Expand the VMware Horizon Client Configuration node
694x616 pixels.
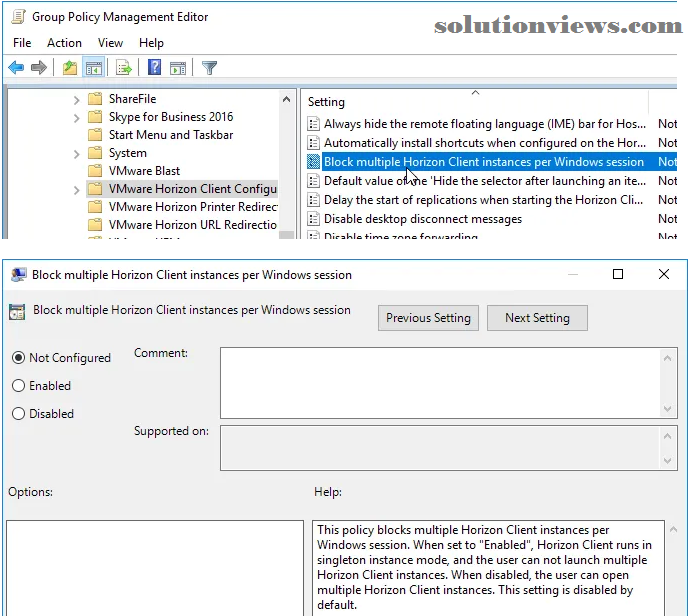coord(77,190)
